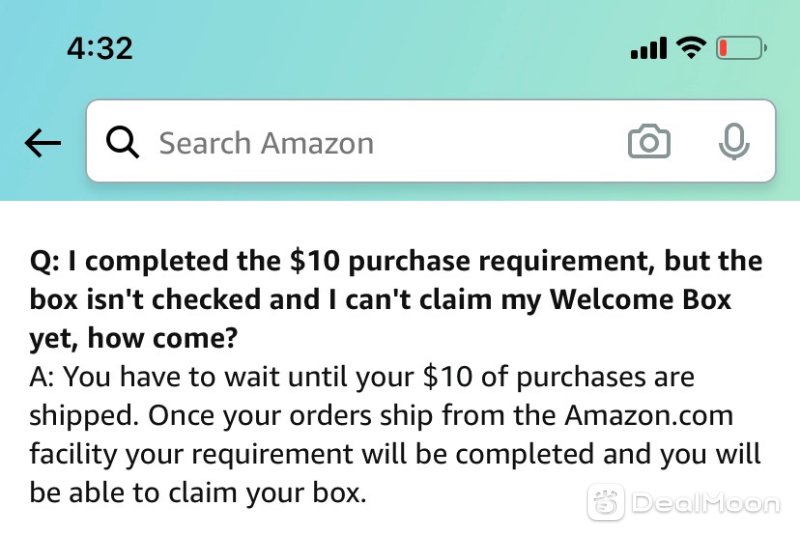Screen dimensions: 800x535
Task: Open camera search with the camera icon
Action: click(x=649, y=141)
